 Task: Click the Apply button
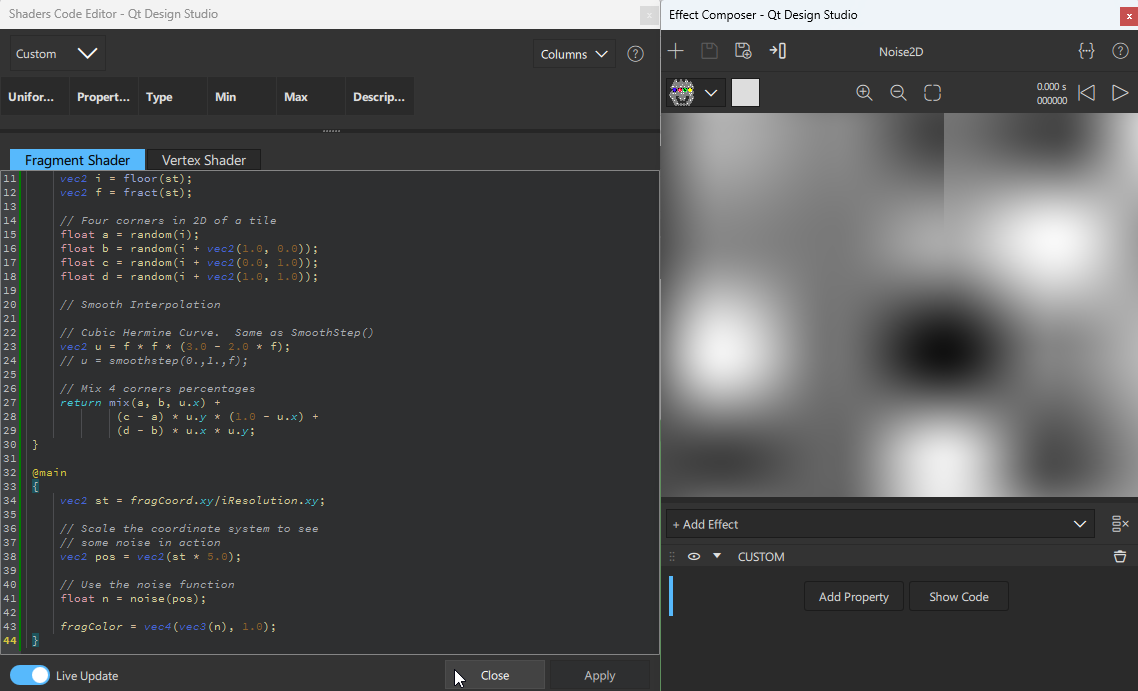pyautogui.click(x=599, y=675)
